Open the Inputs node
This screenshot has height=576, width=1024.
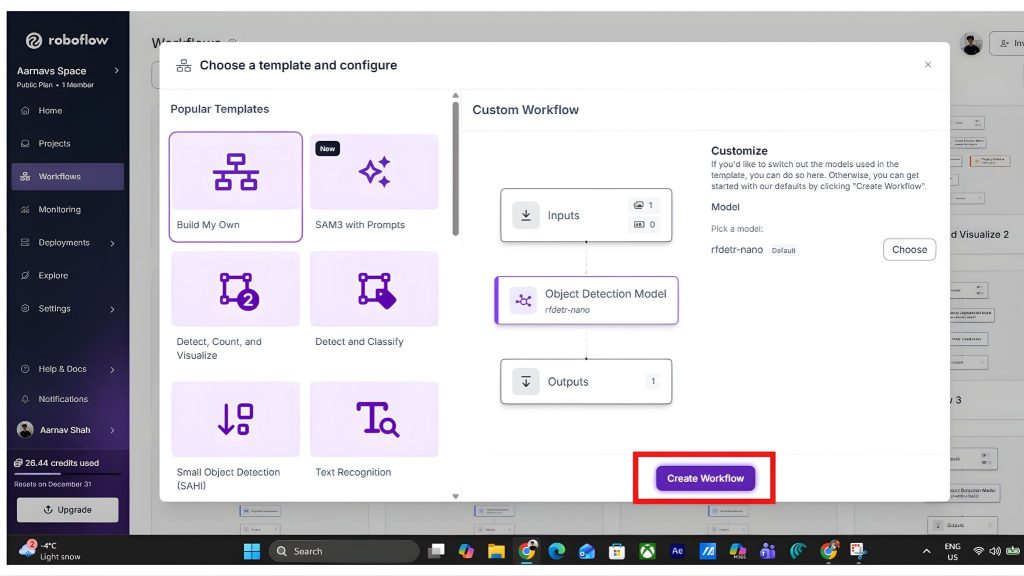(x=586, y=215)
